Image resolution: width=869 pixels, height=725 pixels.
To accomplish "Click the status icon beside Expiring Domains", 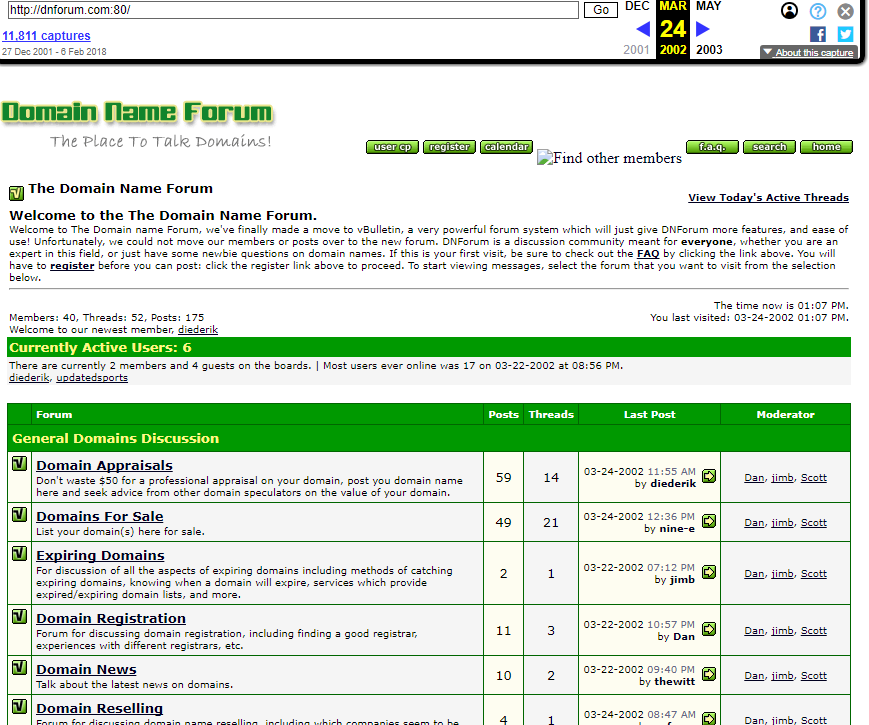I will (x=18, y=554).
